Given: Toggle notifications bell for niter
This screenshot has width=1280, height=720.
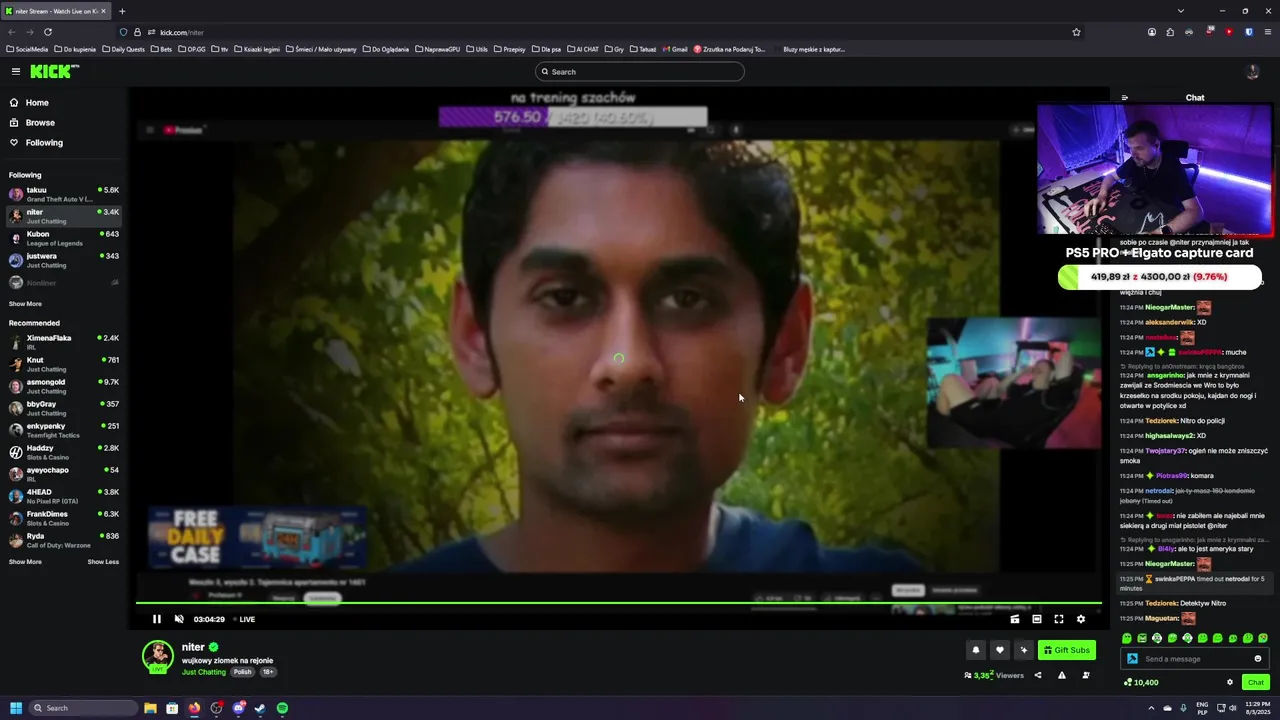Looking at the screenshot, I should click(976, 650).
